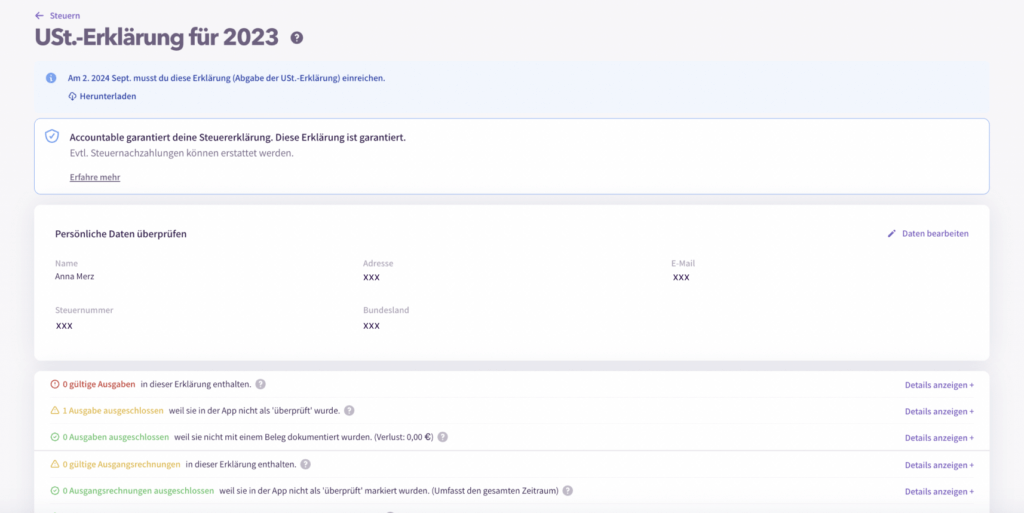The height and width of the screenshot is (513, 1024).
Task: Open the Erfahre mehr link
Action: point(95,177)
